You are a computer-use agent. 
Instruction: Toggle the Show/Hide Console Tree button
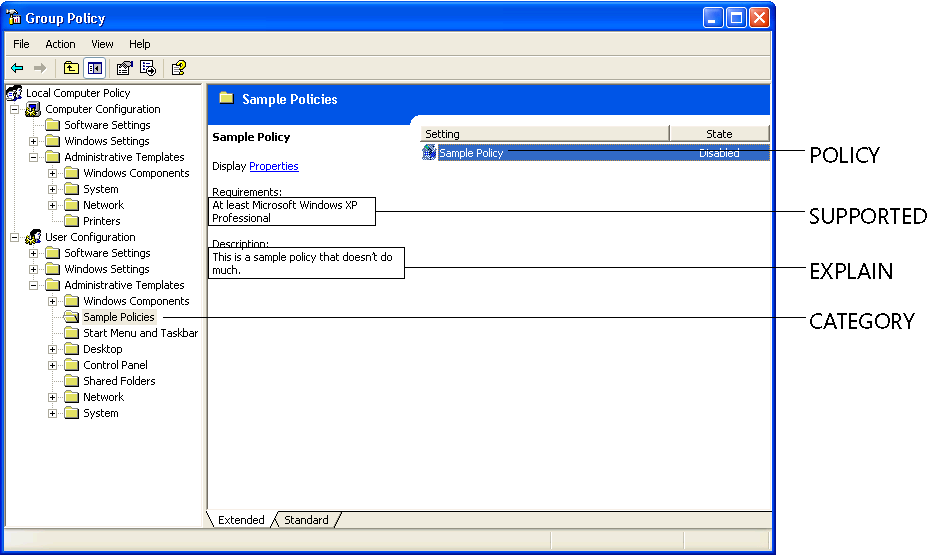click(x=94, y=68)
